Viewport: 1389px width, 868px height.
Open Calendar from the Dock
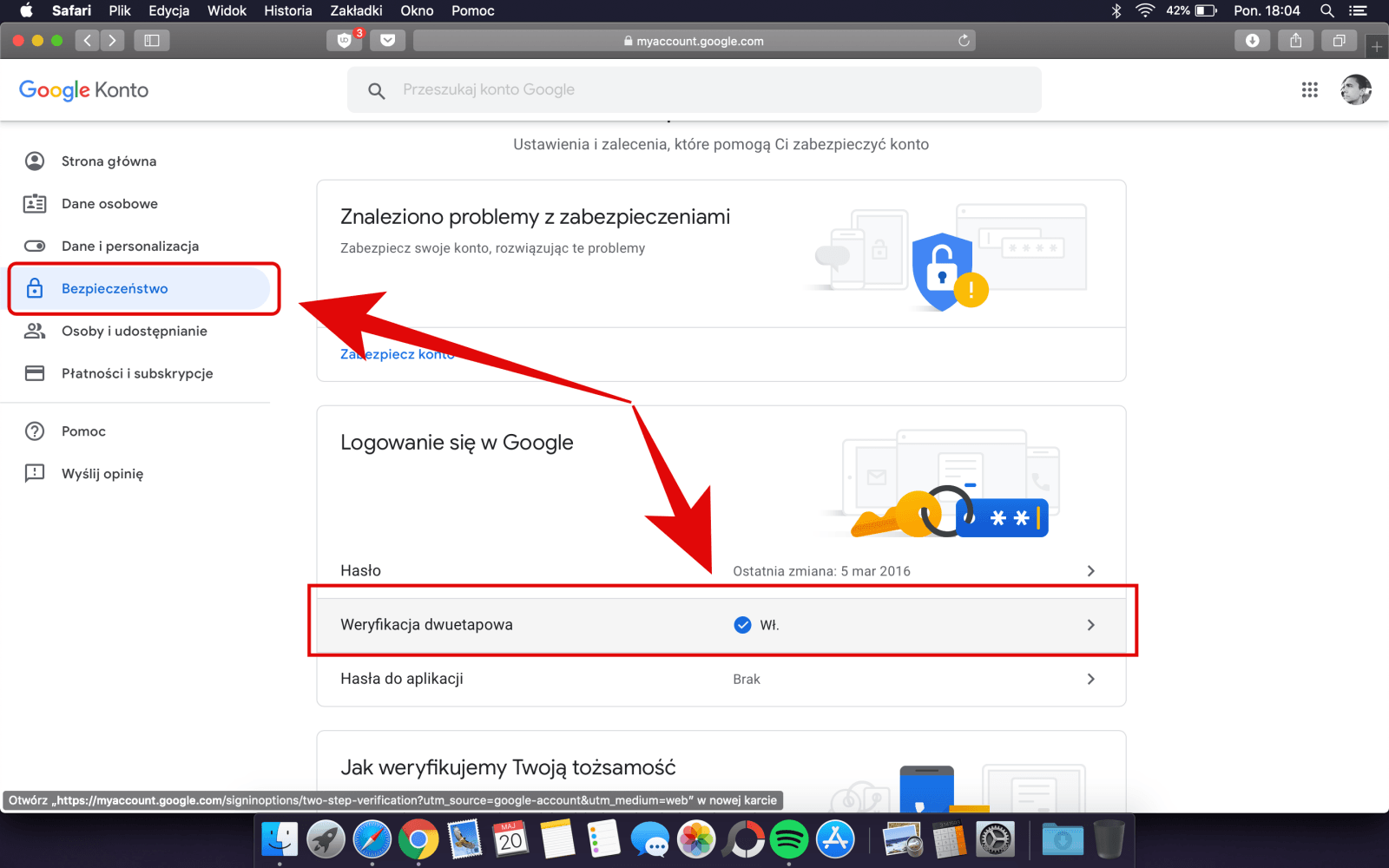(511, 839)
